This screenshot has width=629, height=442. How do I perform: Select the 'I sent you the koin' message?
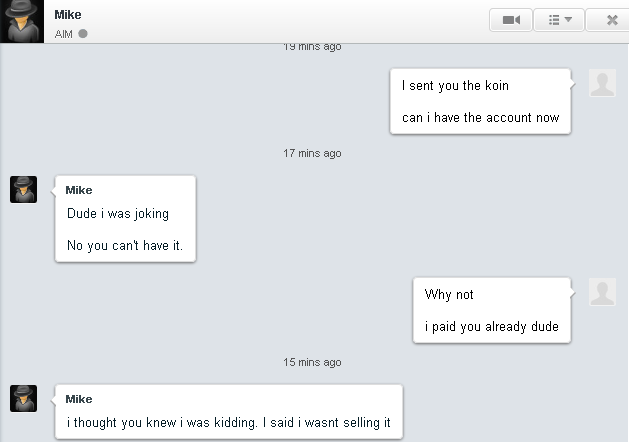(455, 86)
